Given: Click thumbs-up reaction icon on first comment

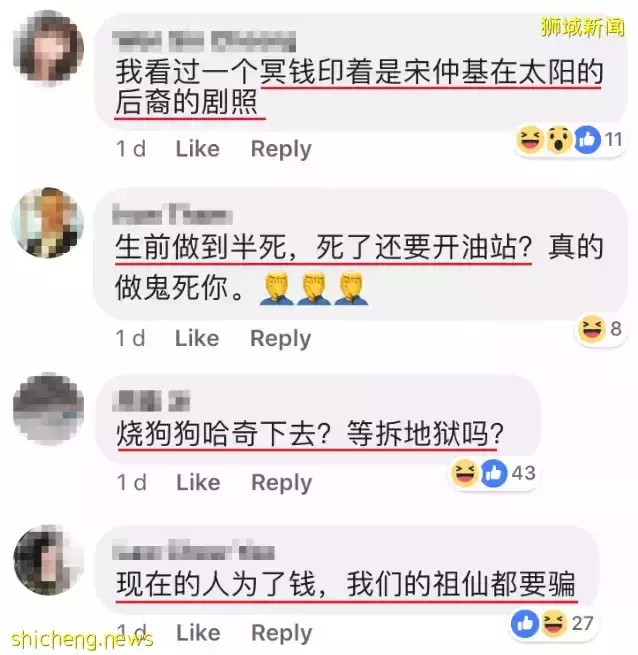Looking at the screenshot, I should coord(587,140).
